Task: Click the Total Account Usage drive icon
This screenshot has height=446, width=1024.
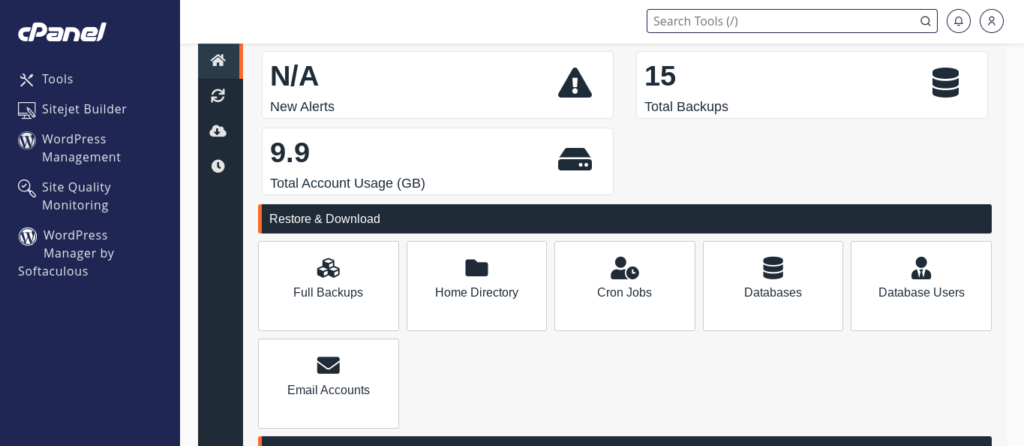Action: click(575, 160)
